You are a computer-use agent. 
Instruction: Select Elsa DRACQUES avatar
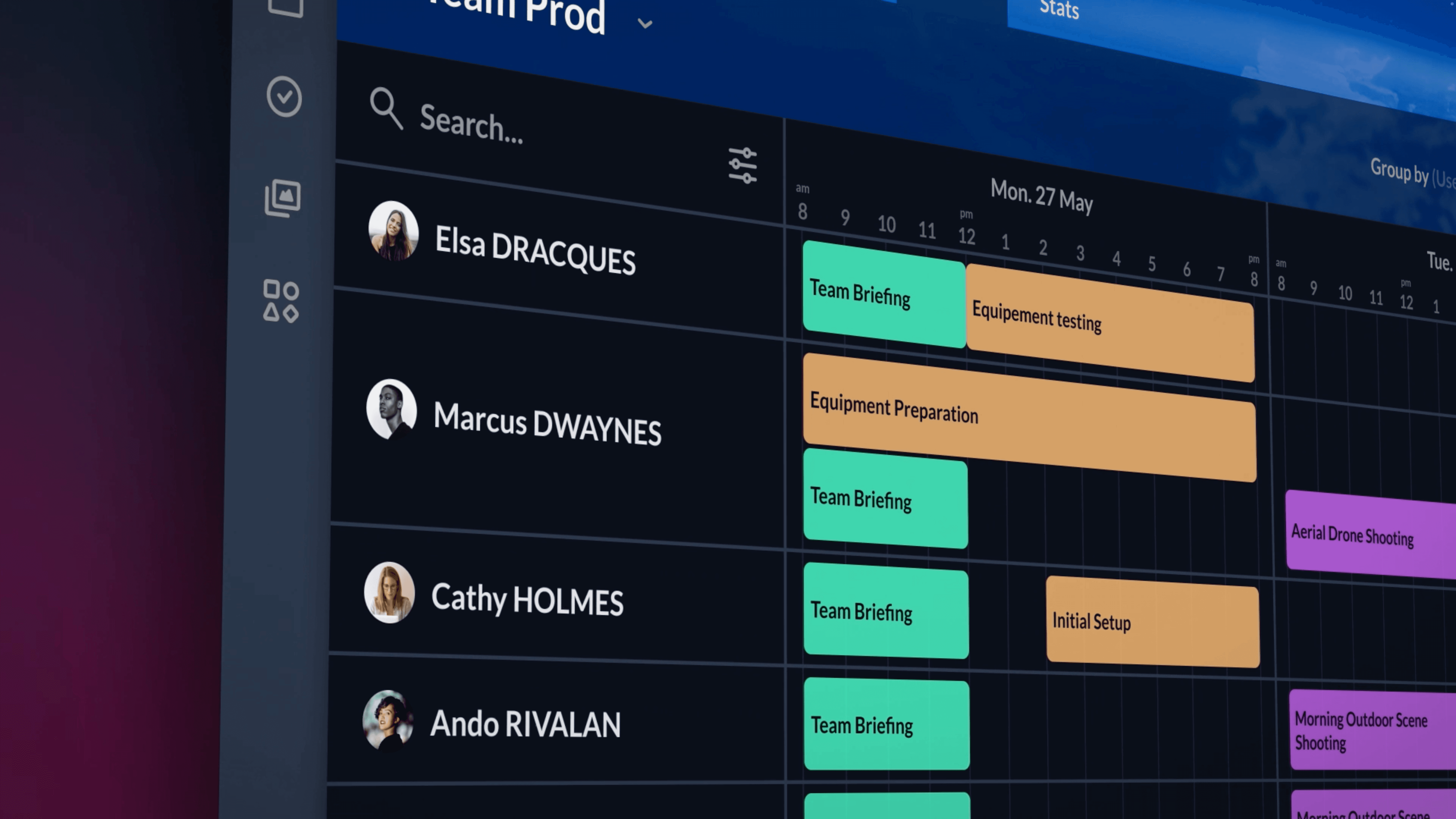tap(393, 231)
